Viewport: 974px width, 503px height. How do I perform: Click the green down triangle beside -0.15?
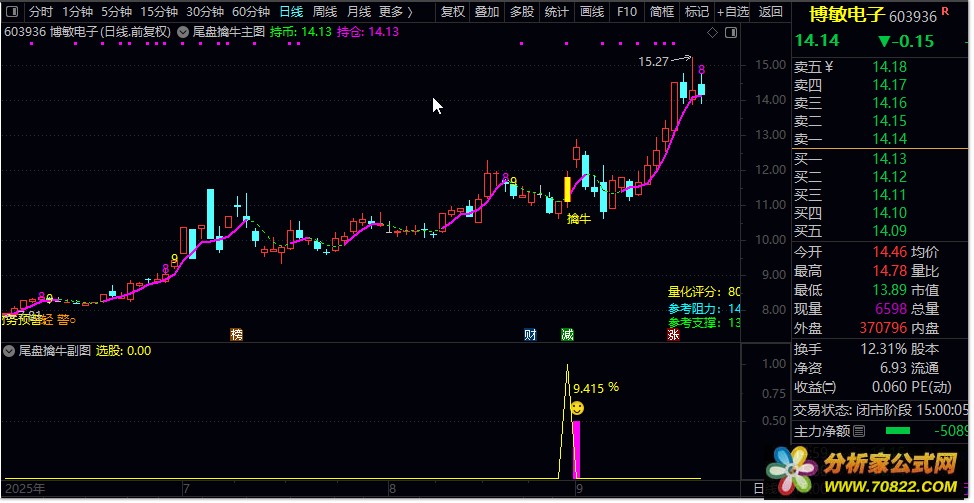point(884,42)
